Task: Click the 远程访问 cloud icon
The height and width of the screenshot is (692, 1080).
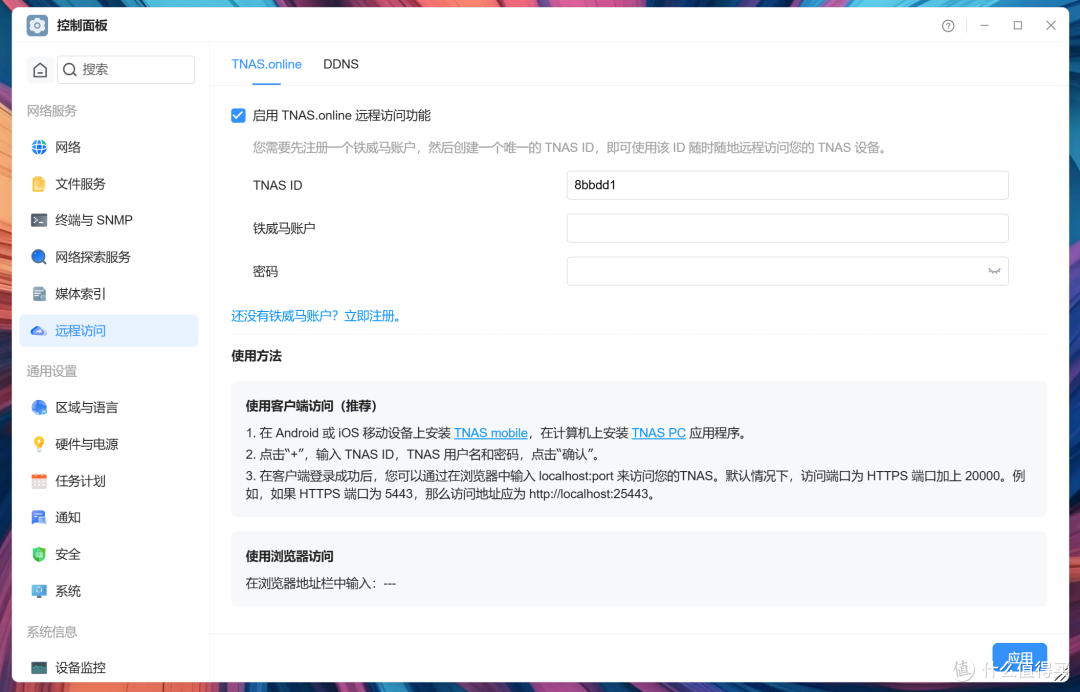Action: 39,331
